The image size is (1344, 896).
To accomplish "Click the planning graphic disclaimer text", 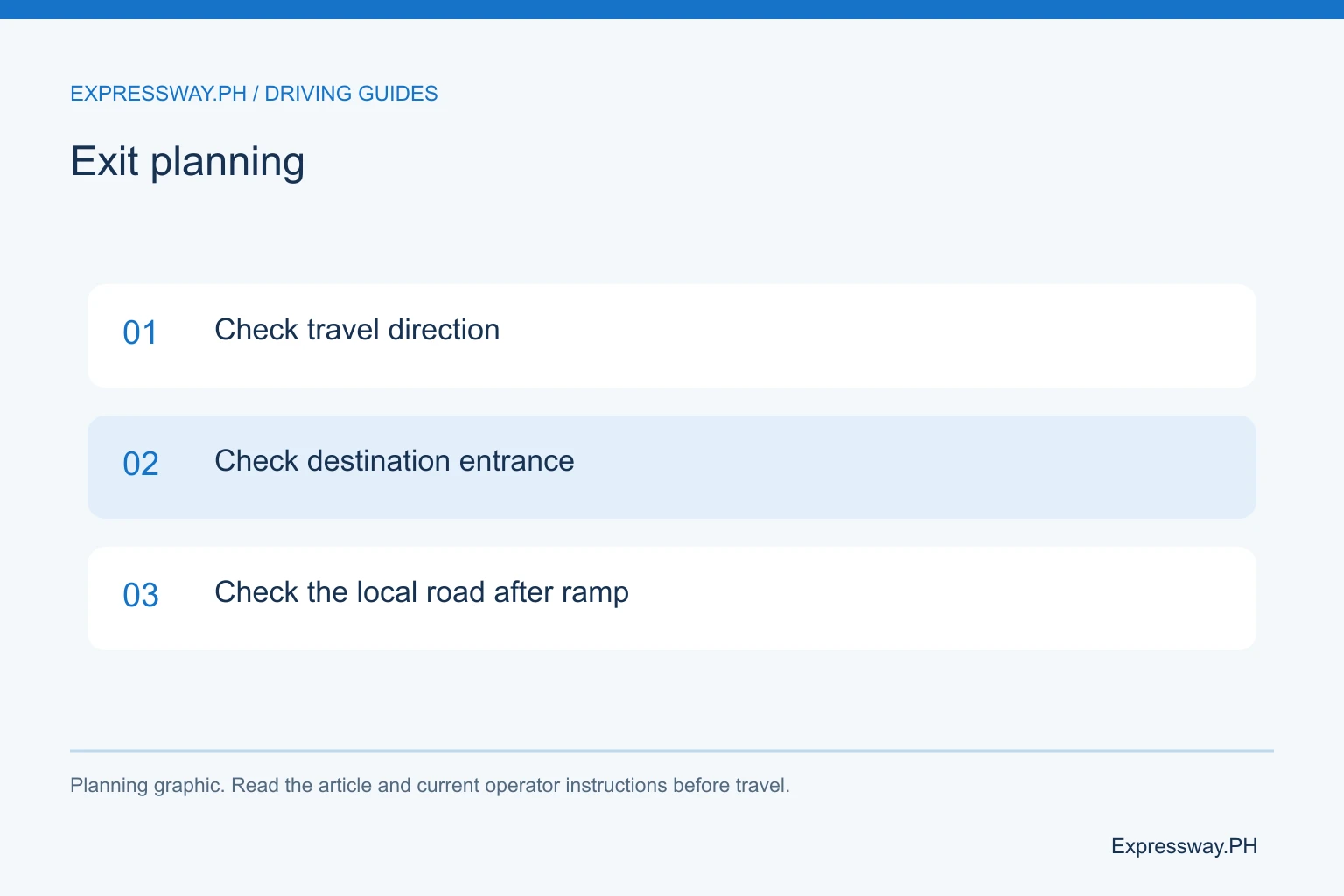I will point(430,785).
